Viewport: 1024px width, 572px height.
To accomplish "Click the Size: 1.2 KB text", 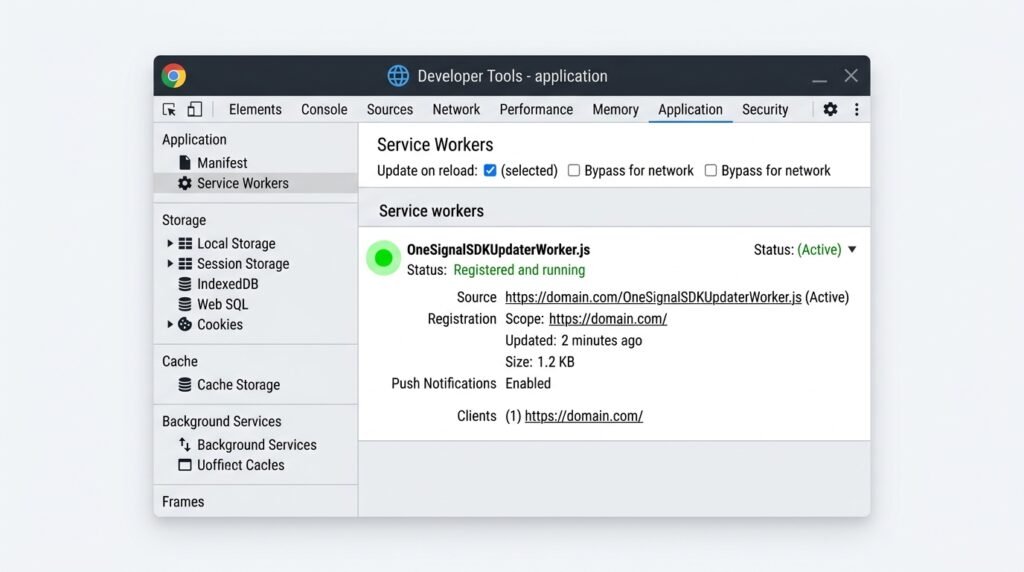I will click(x=539, y=362).
